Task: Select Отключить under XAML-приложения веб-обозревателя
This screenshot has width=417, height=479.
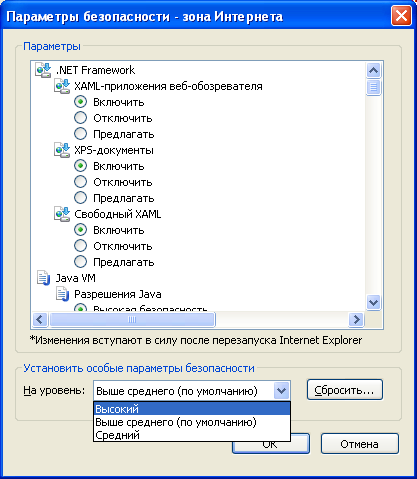Action: click(x=80, y=118)
